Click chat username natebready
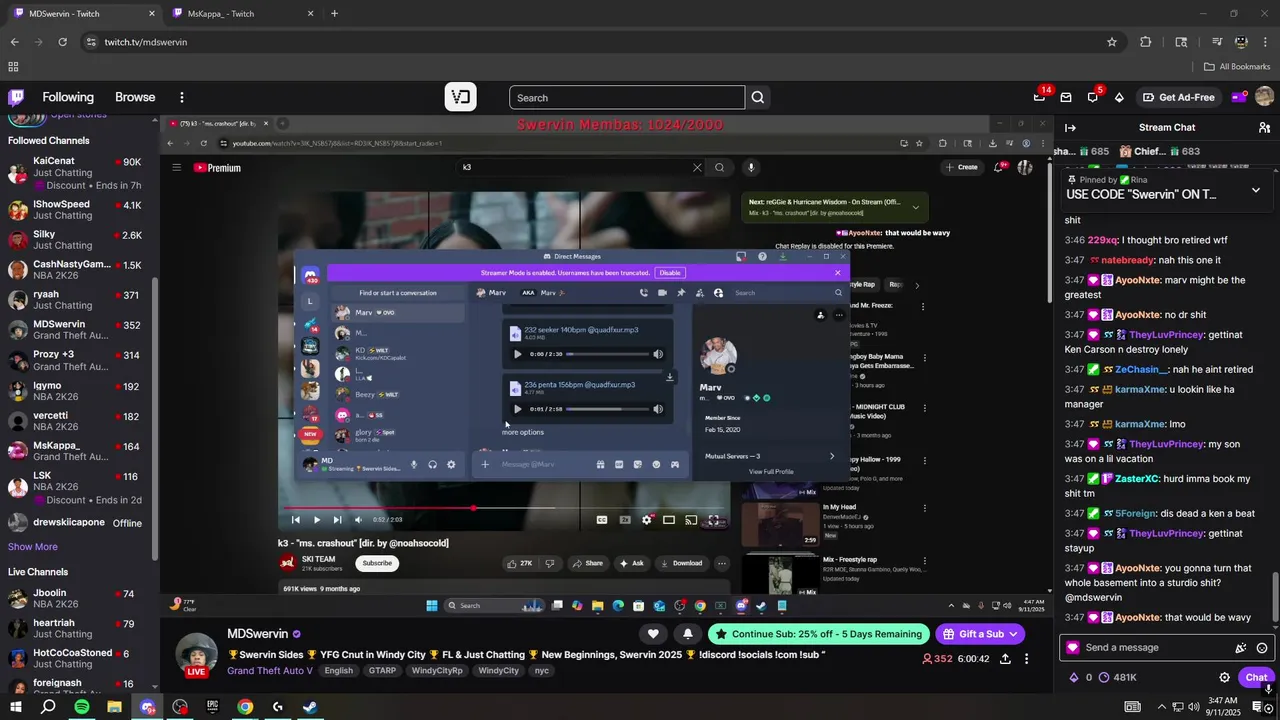Image resolution: width=1280 pixels, height=720 pixels. click(1126, 260)
